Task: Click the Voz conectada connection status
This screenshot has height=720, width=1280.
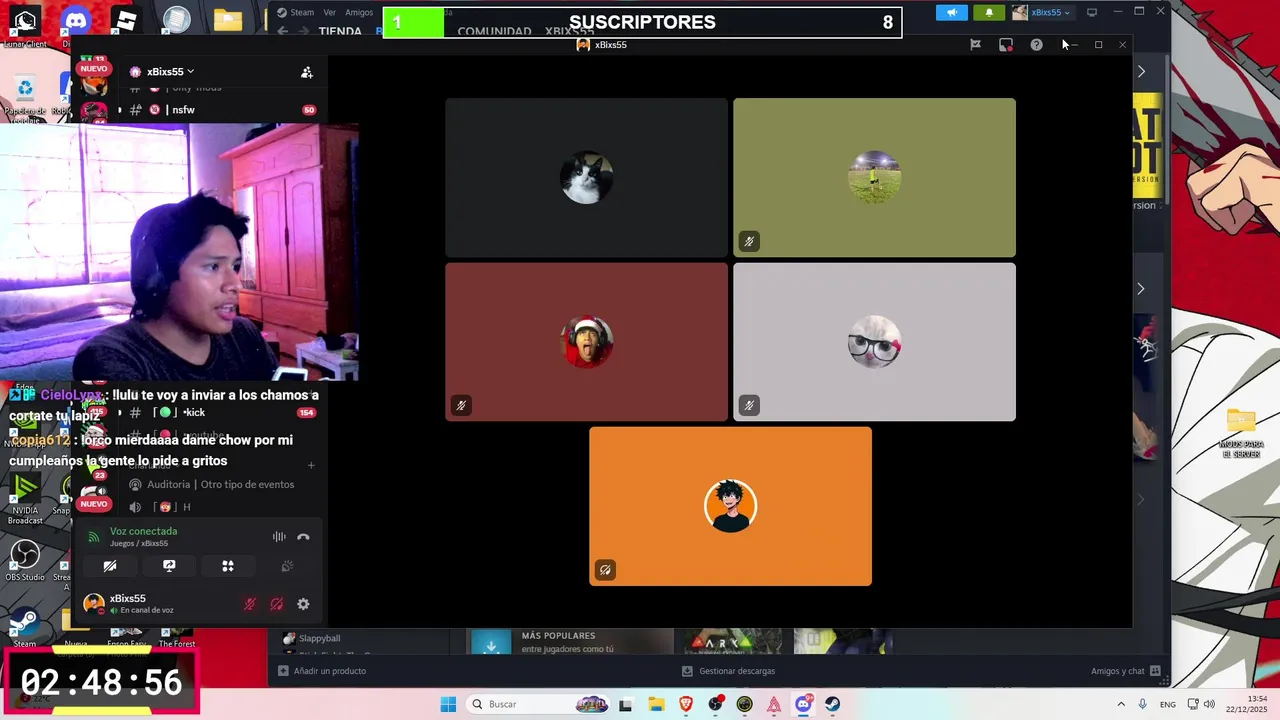Action: click(143, 531)
